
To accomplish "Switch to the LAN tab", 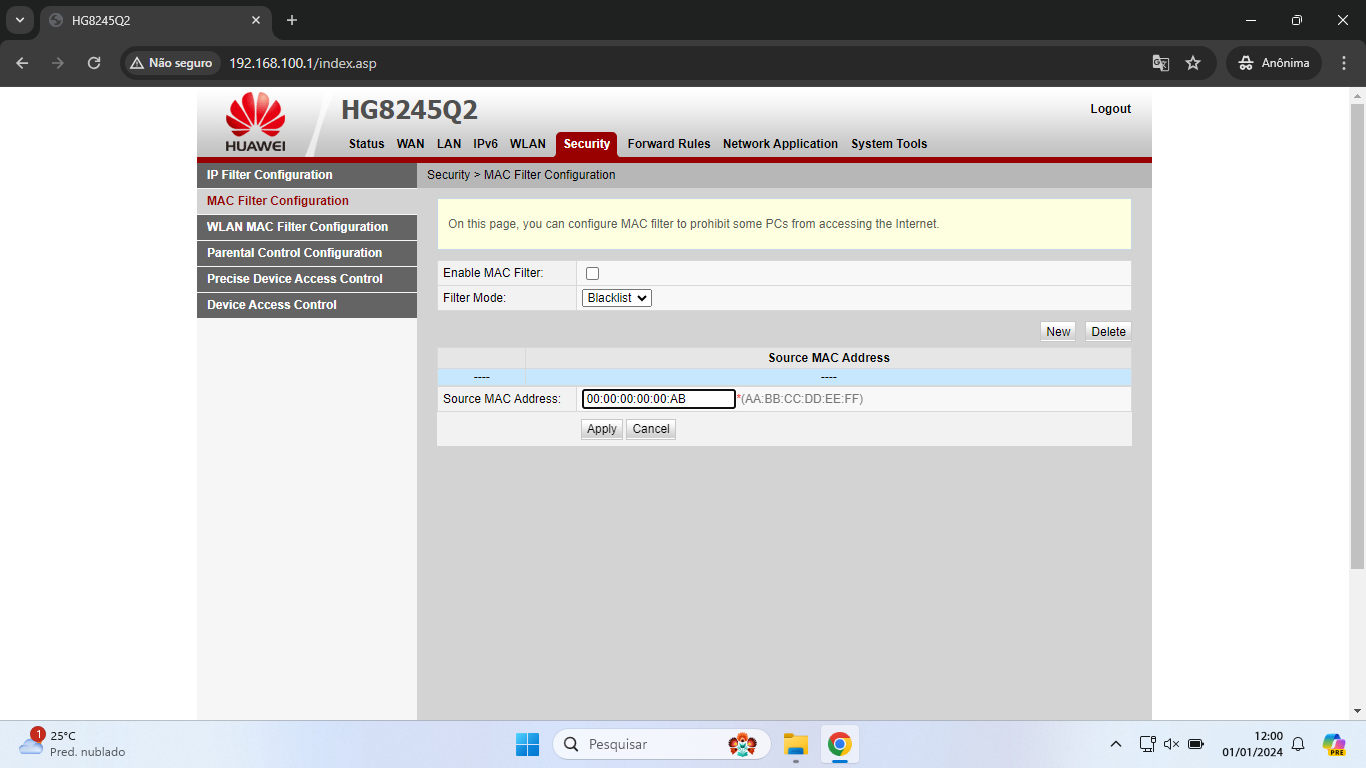I will tap(449, 144).
